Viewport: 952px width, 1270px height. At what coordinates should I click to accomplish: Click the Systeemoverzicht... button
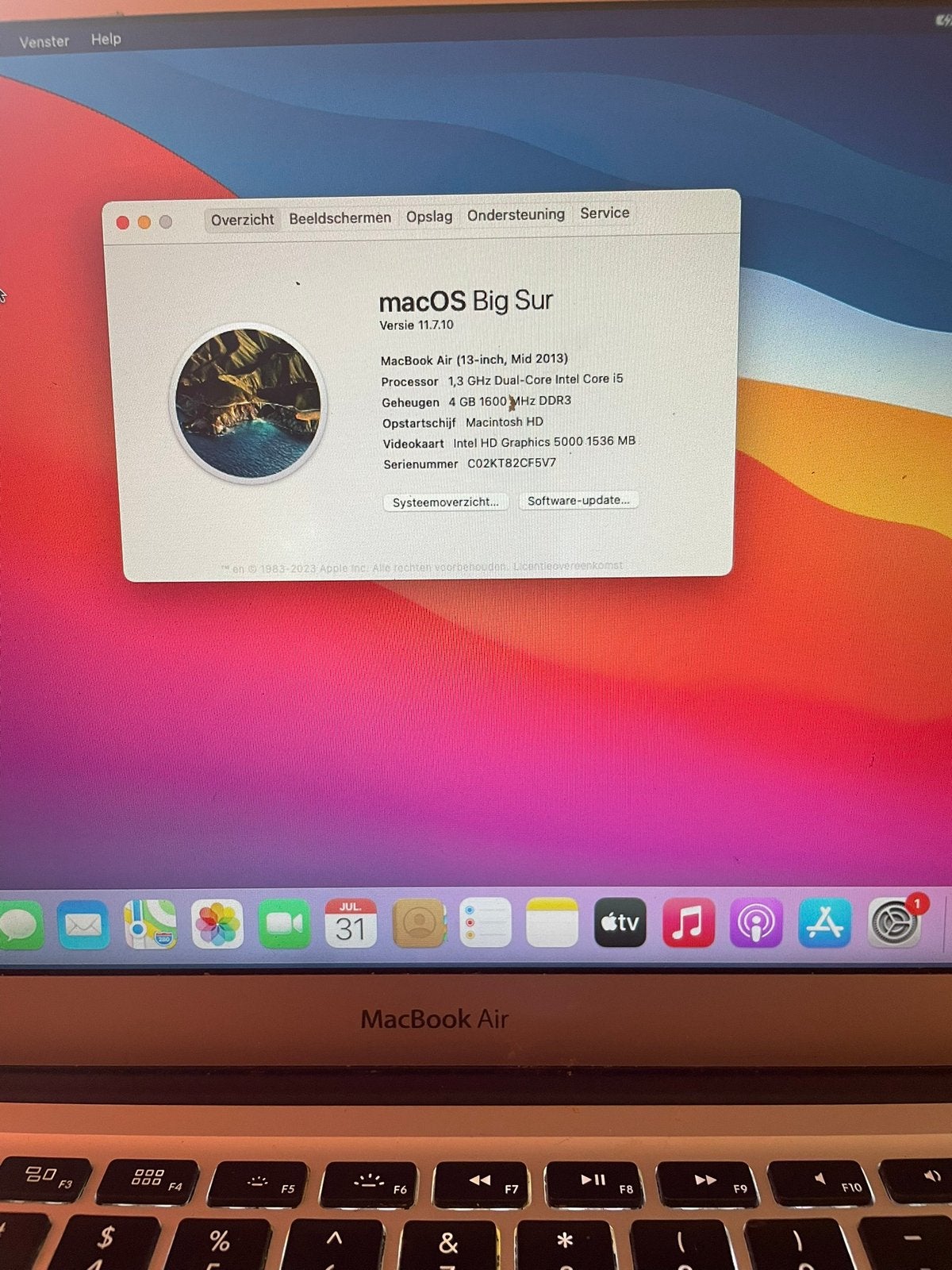click(x=446, y=502)
